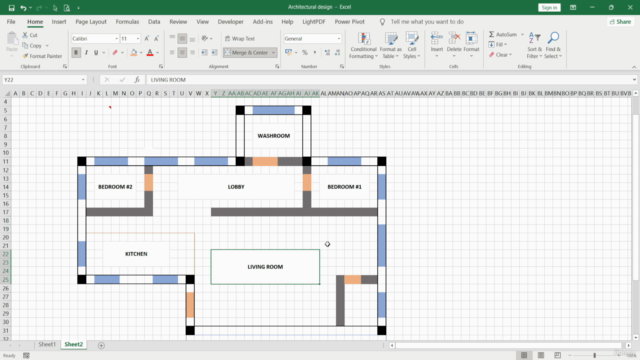The height and width of the screenshot is (360, 640).
Task: Apply Font Color A icon
Action: (150, 53)
